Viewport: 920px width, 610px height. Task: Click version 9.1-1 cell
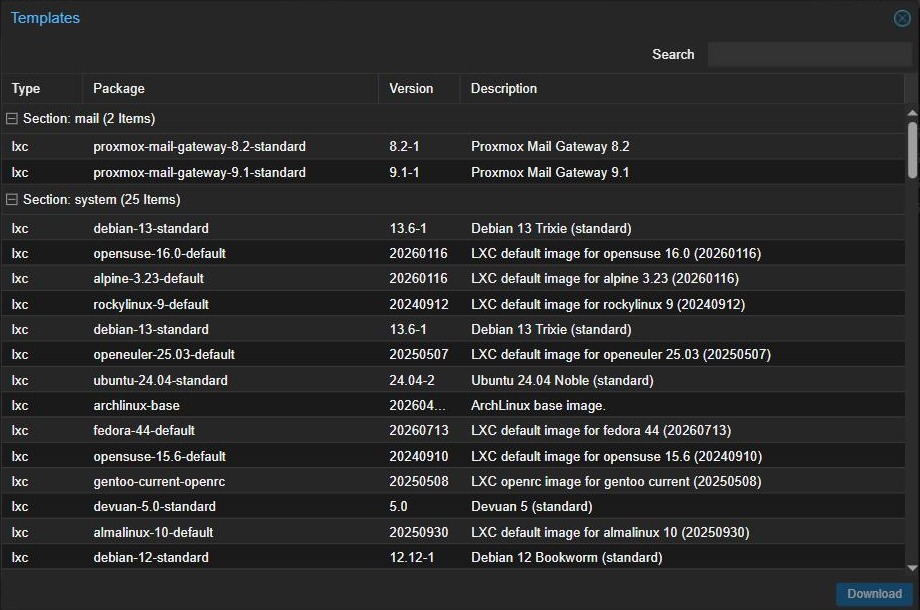(404, 172)
